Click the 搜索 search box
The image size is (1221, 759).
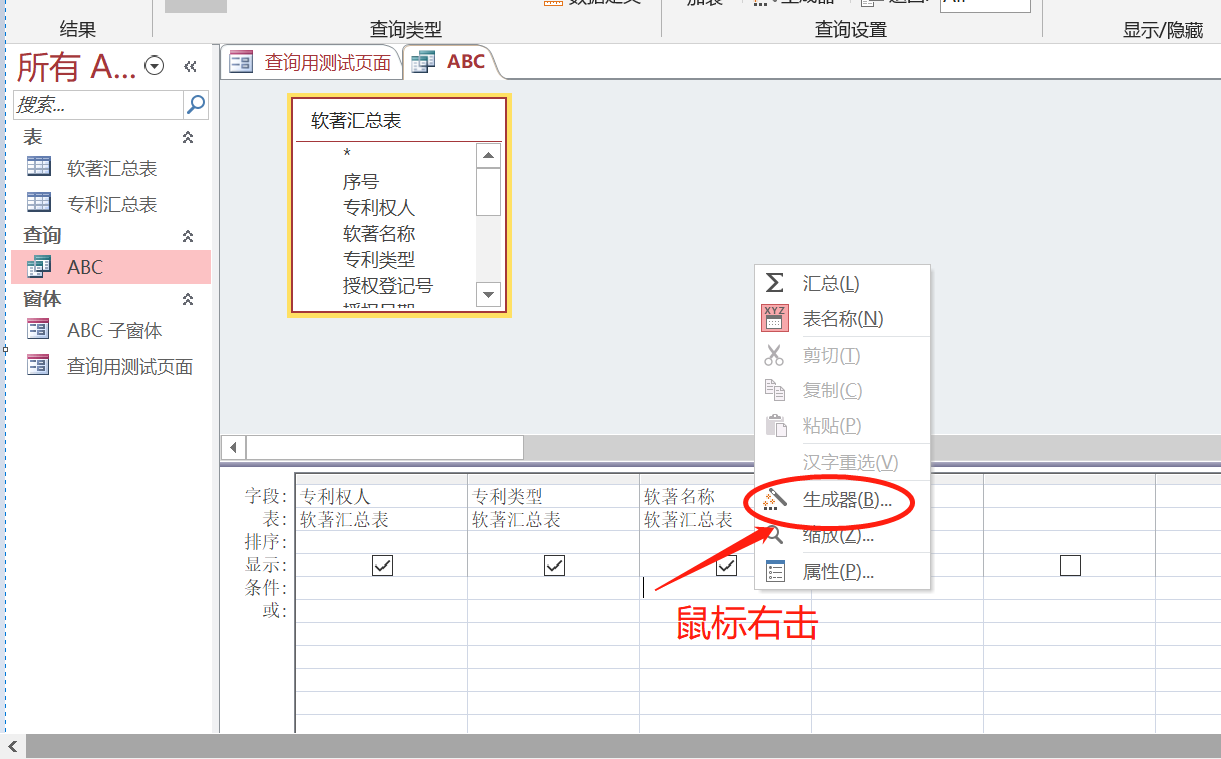[98, 104]
